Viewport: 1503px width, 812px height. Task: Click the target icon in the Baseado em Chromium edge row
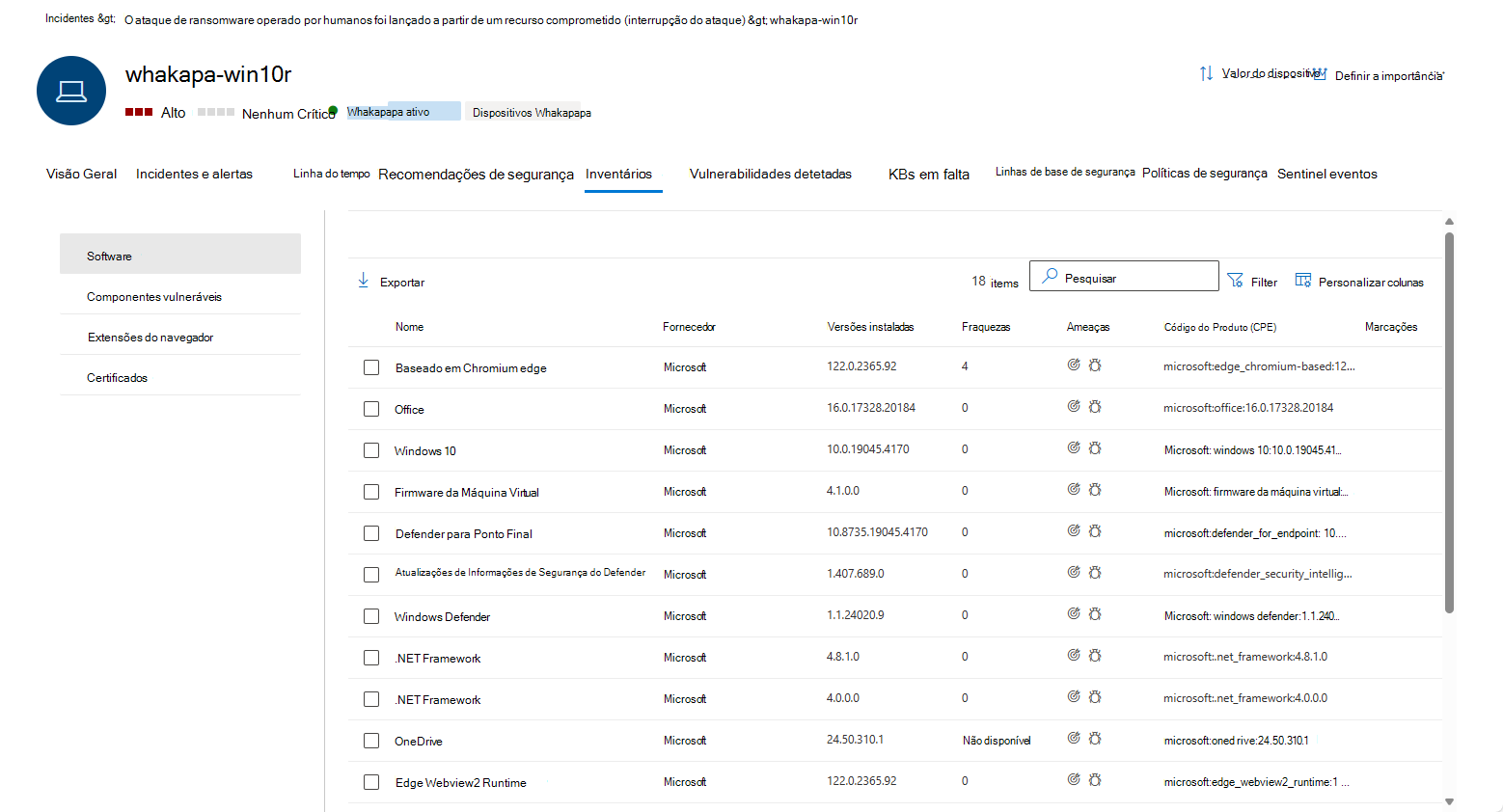coord(1074,365)
